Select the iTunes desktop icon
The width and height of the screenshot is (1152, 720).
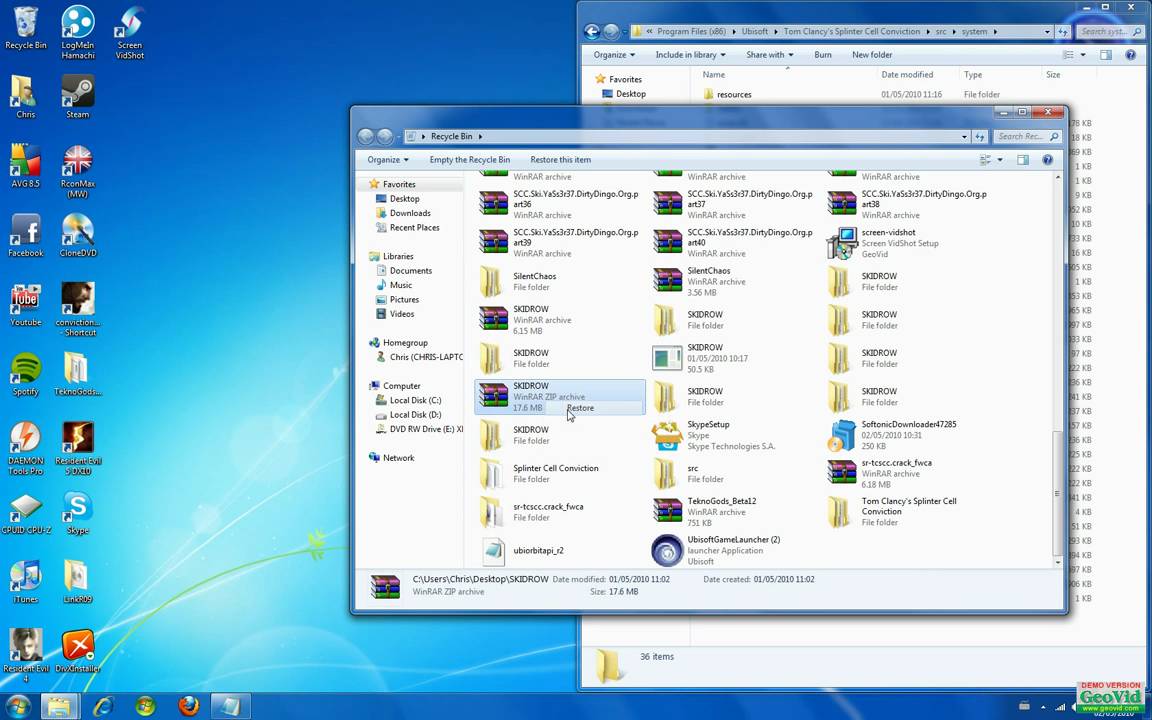coord(25,582)
